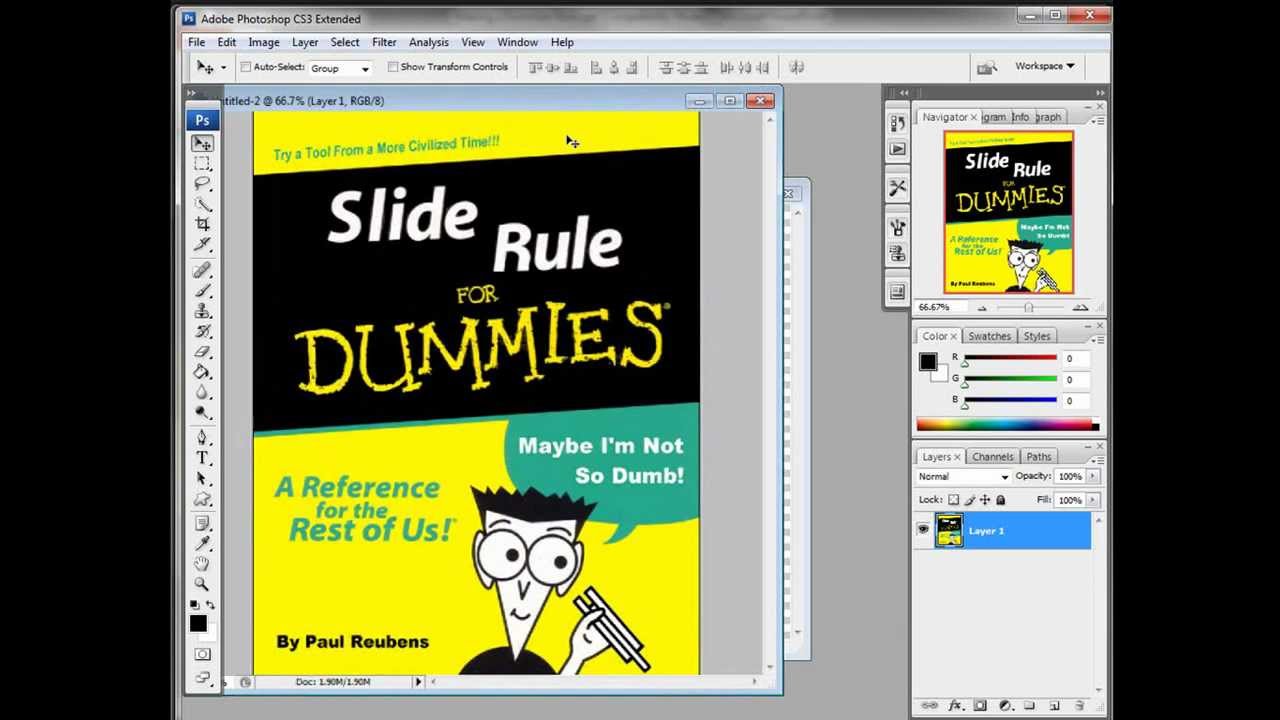The width and height of the screenshot is (1280, 720).
Task: Select the Notes tool
Action: tap(202, 524)
